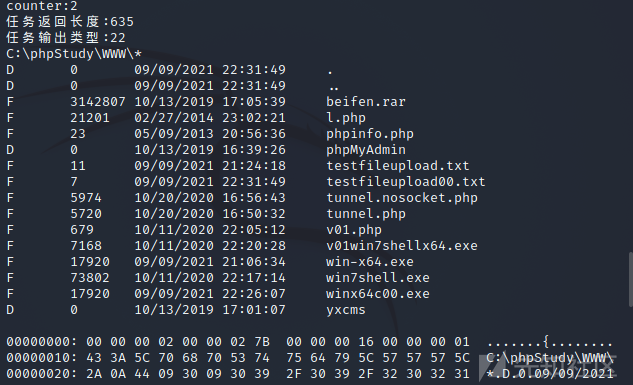Select winx64c00.exe file name
The width and height of the screenshot is (633, 385).
click(377, 294)
